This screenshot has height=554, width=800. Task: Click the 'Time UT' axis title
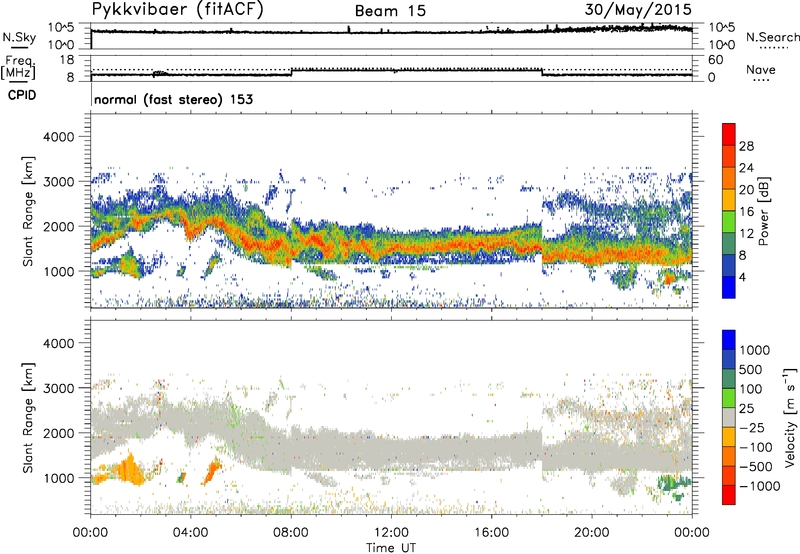391,548
